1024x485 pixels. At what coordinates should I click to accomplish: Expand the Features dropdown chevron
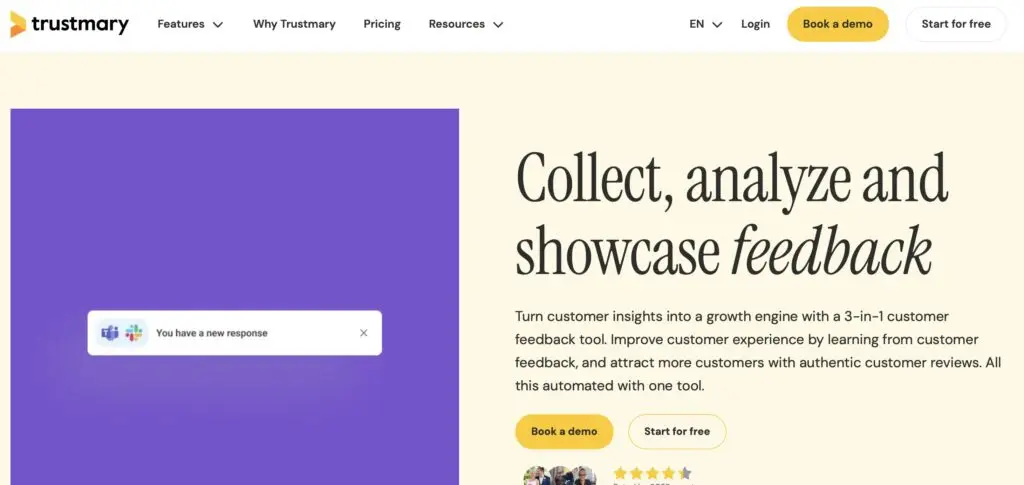(x=218, y=25)
